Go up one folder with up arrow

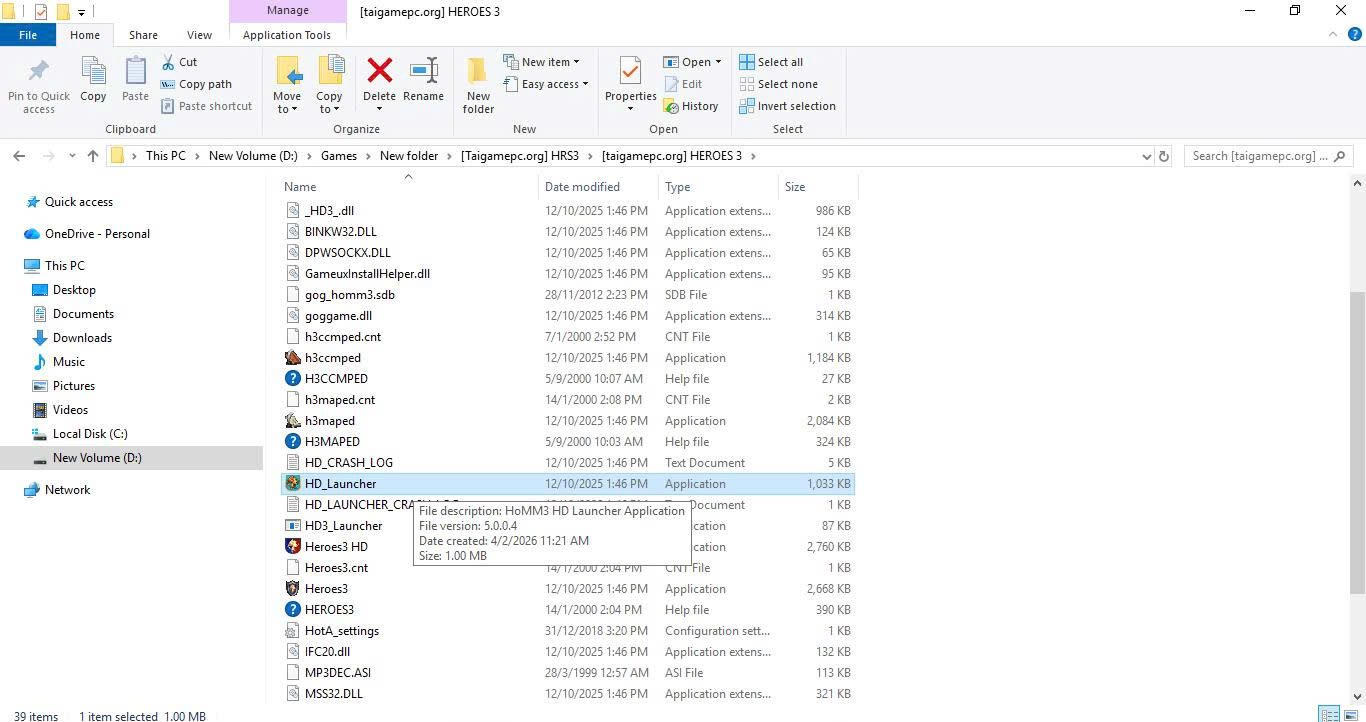point(93,156)
